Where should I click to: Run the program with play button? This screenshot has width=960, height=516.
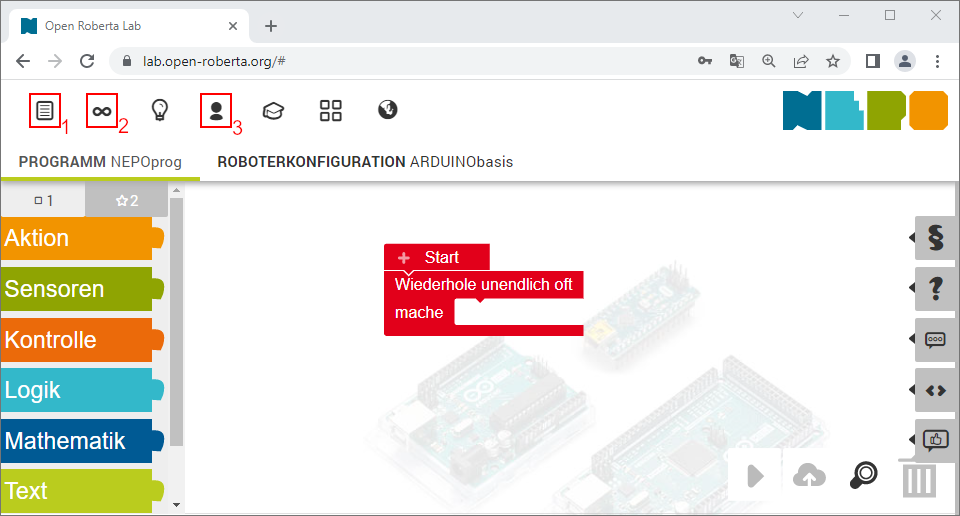point(756,476)
